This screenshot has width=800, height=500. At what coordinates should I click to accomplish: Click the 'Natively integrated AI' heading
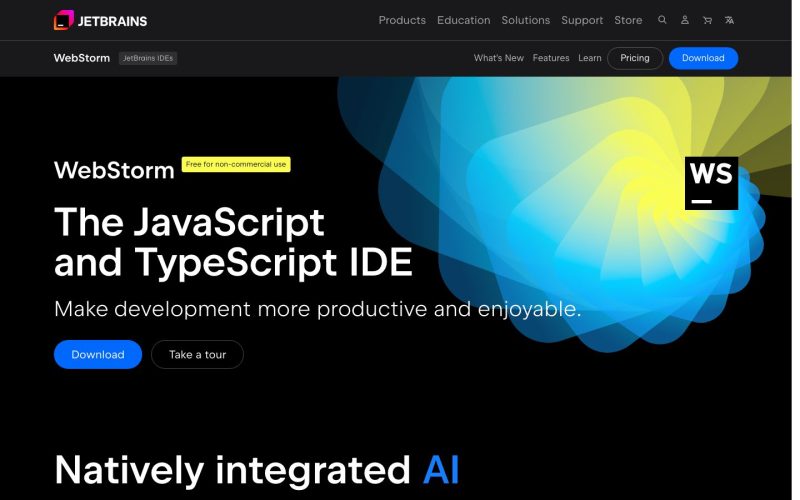coord(257,470)
